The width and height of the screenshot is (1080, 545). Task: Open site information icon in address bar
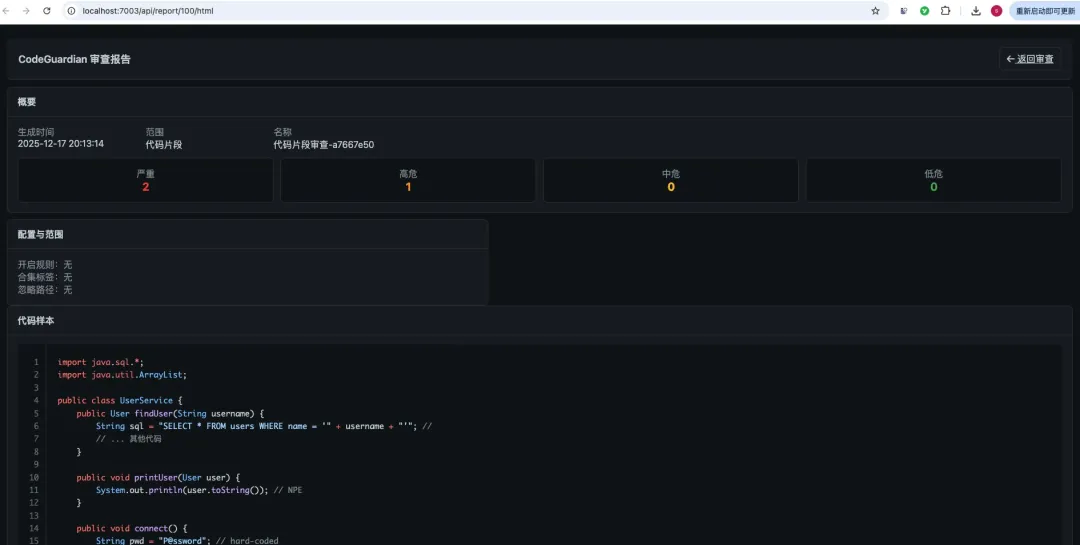click(72, 11)
